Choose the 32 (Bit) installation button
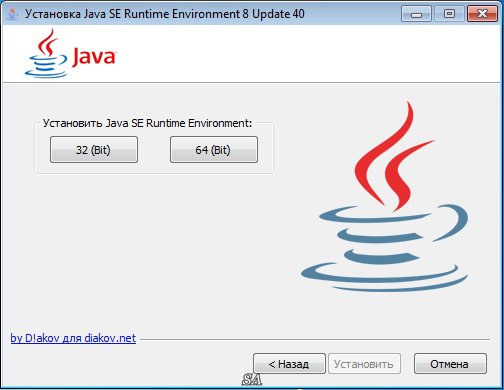This screenshot has width=504, height=390. (94, 149)
